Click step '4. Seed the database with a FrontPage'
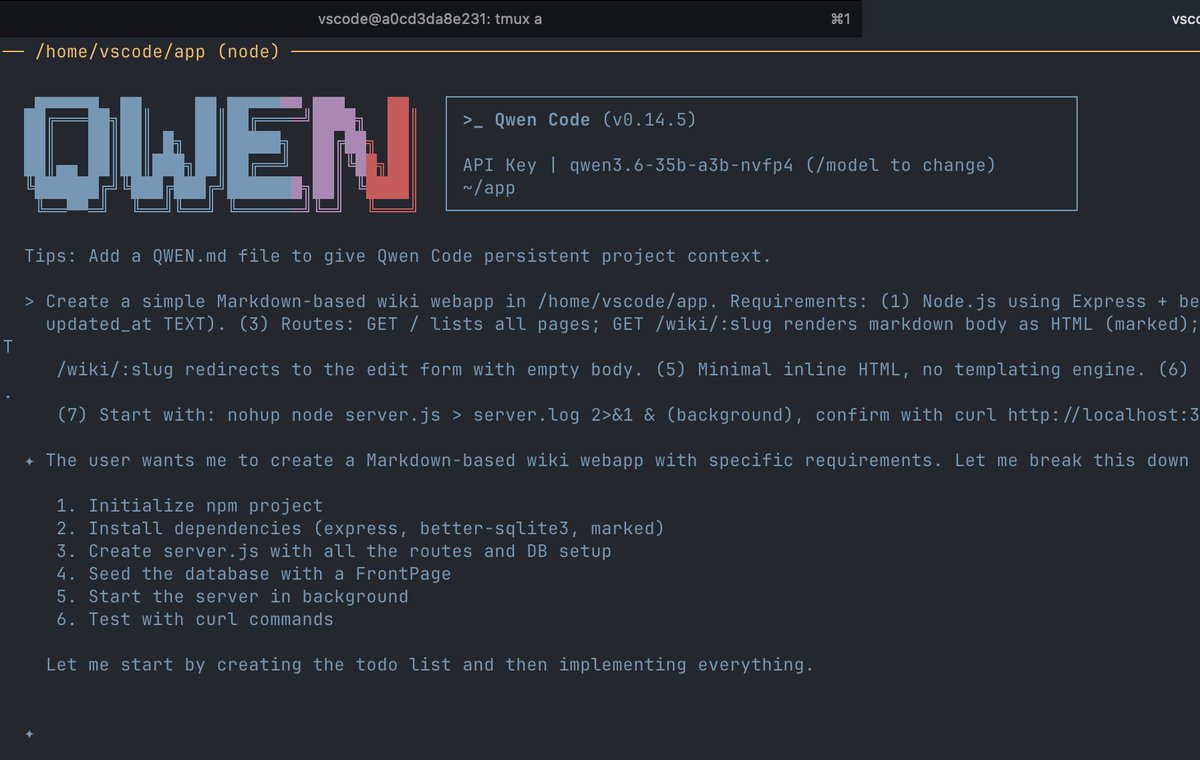Image resolution: width=1200 pixels, height=760 pixels. point(254,574)
